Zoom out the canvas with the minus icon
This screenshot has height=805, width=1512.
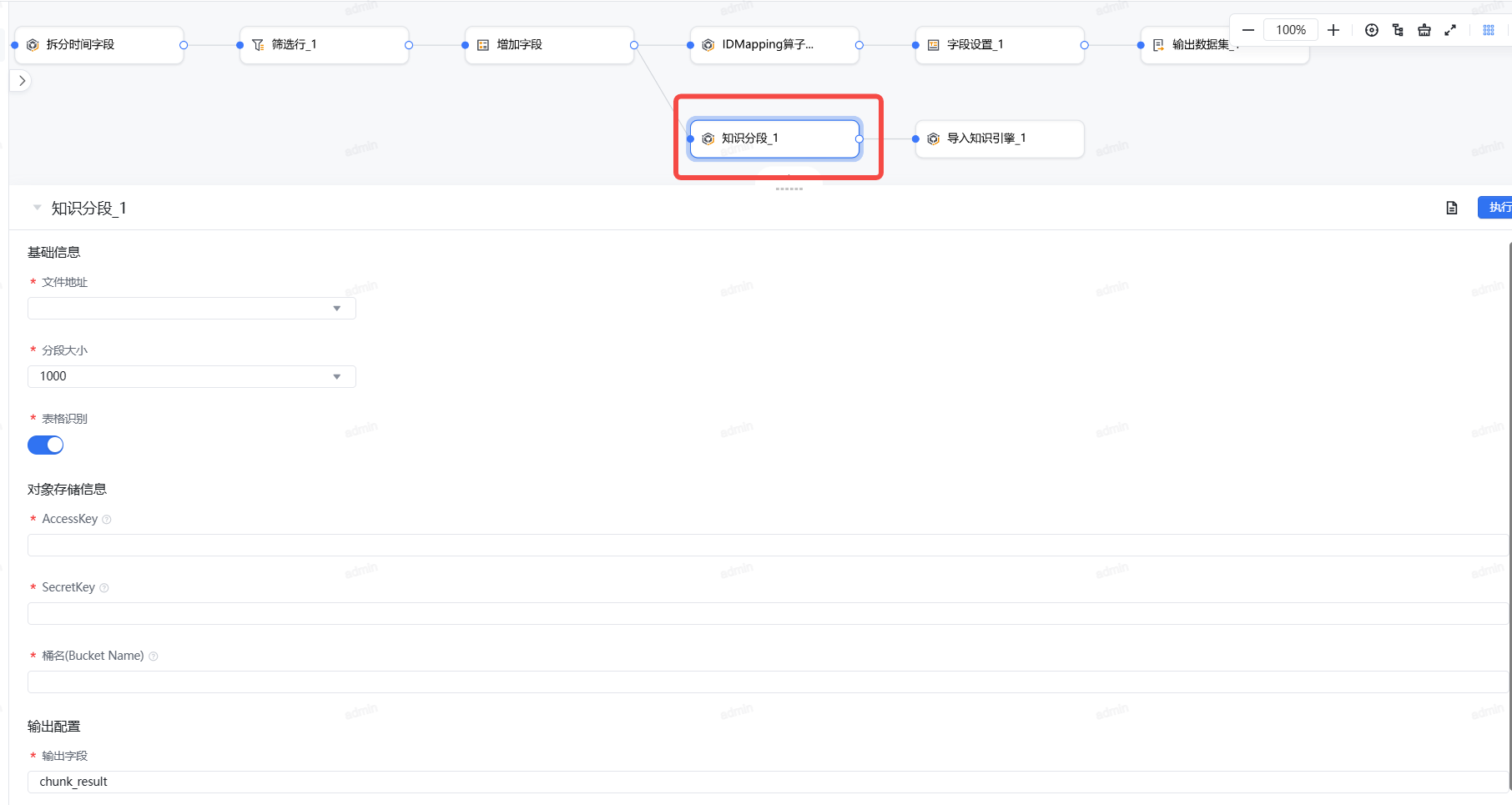tap(1248, 30)
